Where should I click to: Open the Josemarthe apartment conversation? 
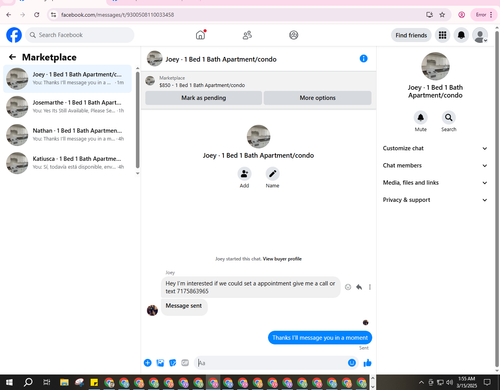coord(67,107)
